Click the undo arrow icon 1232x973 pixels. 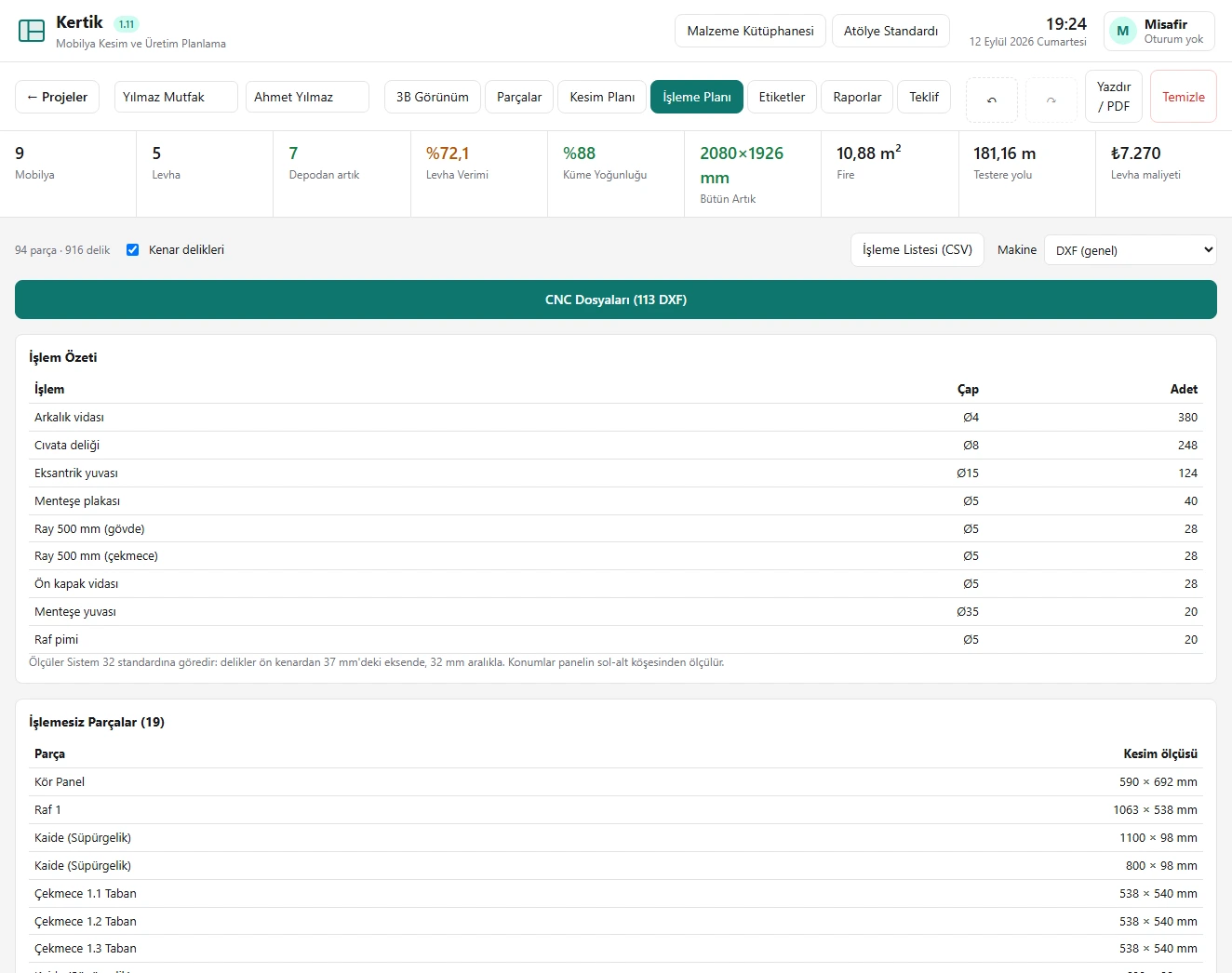tap(992, 100)
